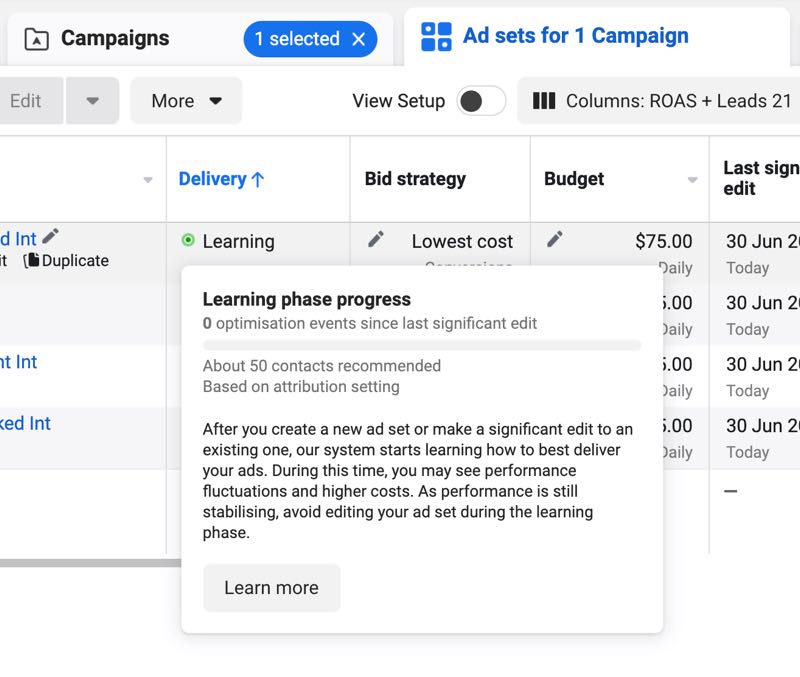The width and height of the screenshot is (800, 677).
Task: Open the More dropdown menu
Action: (x=186, y=100)
